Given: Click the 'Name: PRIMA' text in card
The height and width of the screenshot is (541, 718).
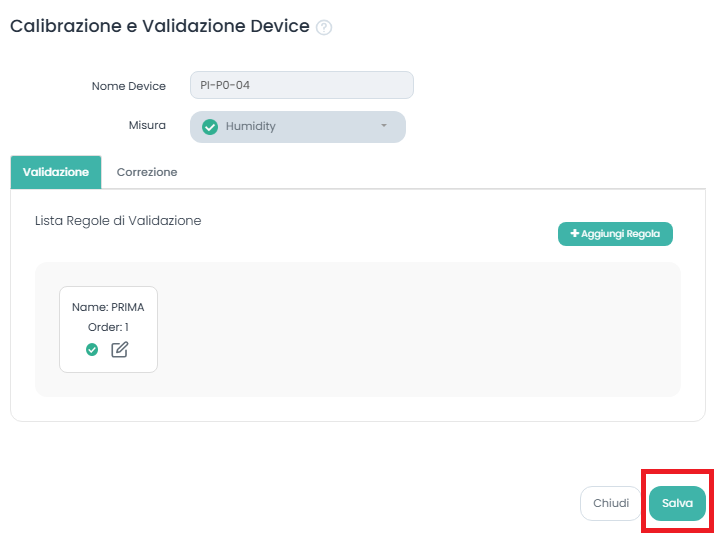Looking at the screenshot, I should pyautogui.click(x=108, y=307).
